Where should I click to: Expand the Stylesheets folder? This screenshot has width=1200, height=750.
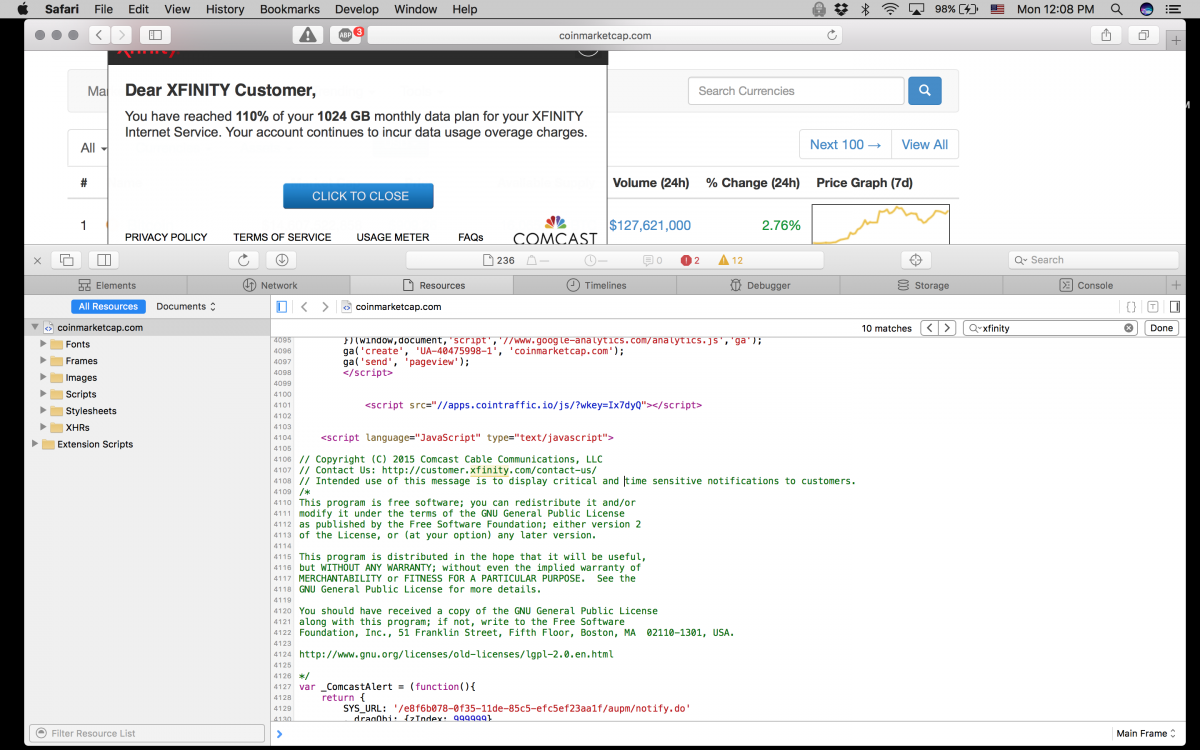[43, 411]
